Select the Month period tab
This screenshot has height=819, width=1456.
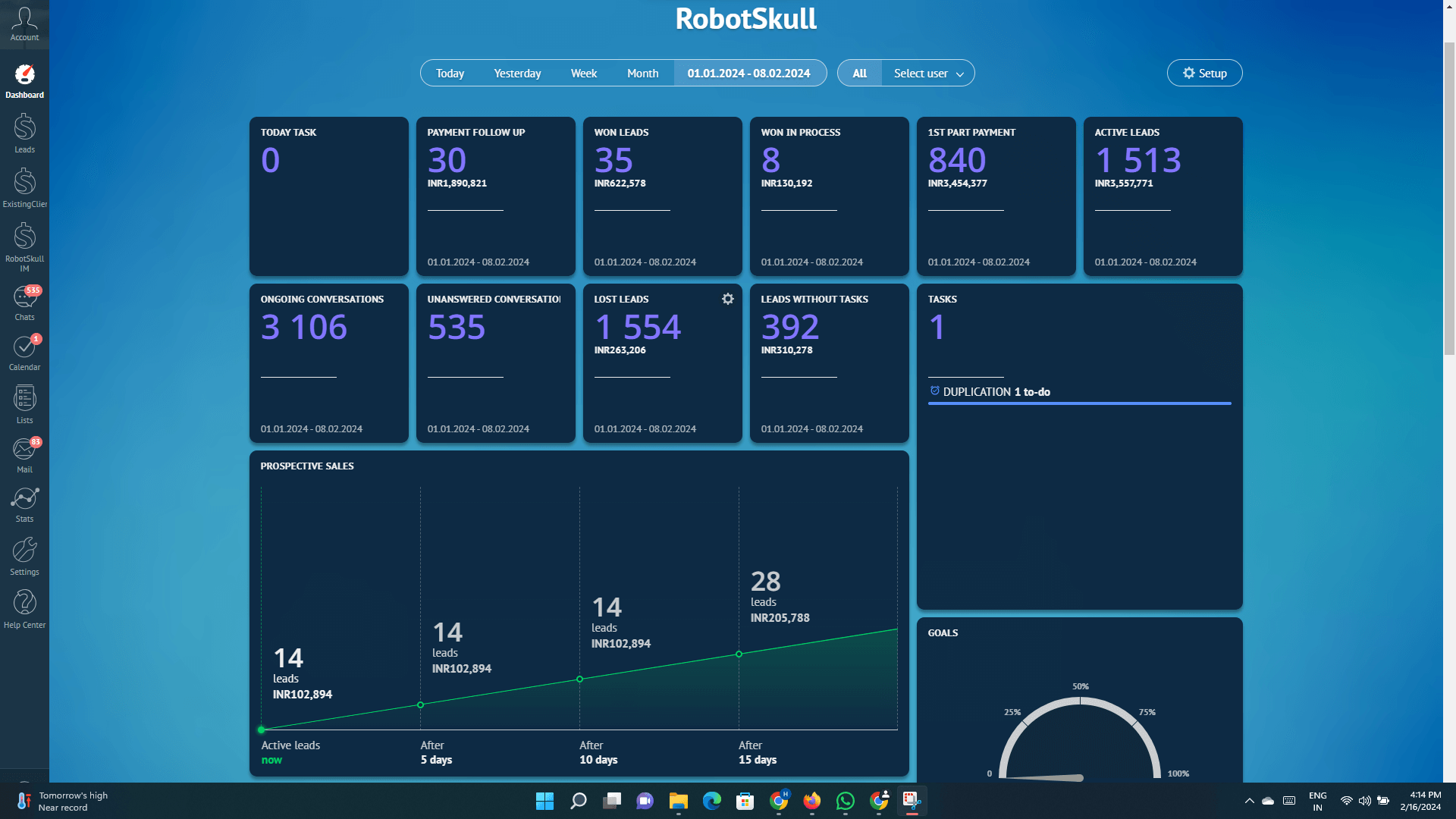642,73
